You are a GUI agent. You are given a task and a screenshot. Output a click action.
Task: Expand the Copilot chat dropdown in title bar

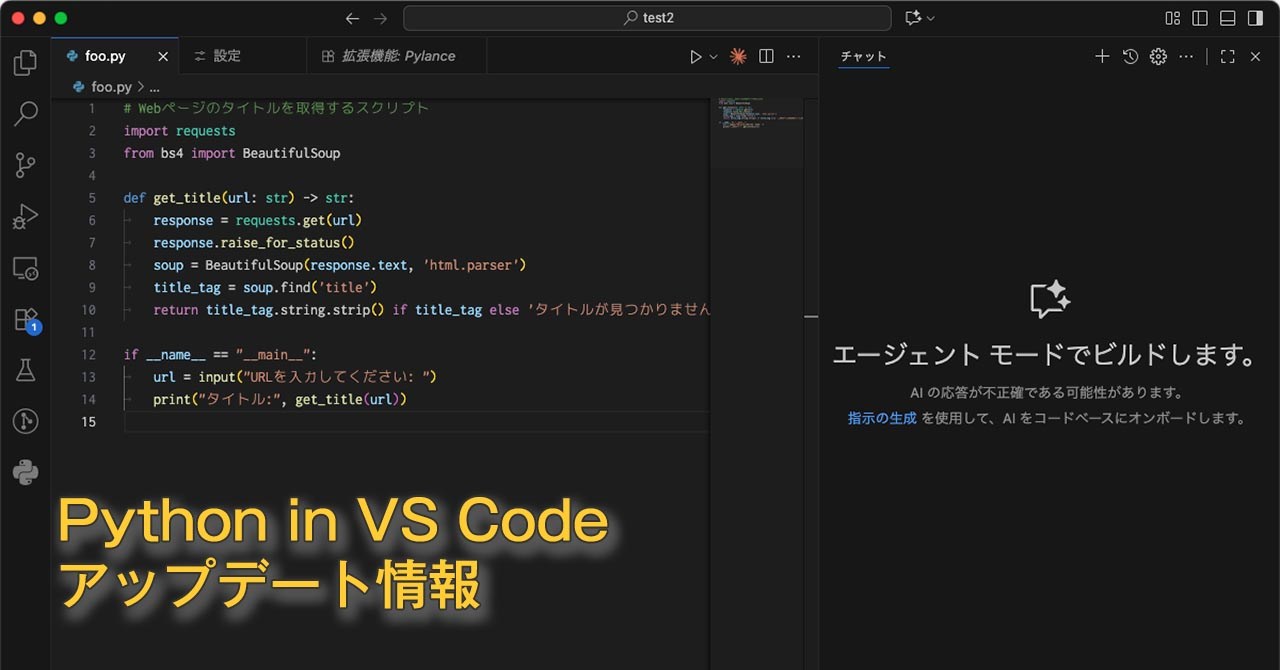tap(932, 18)
